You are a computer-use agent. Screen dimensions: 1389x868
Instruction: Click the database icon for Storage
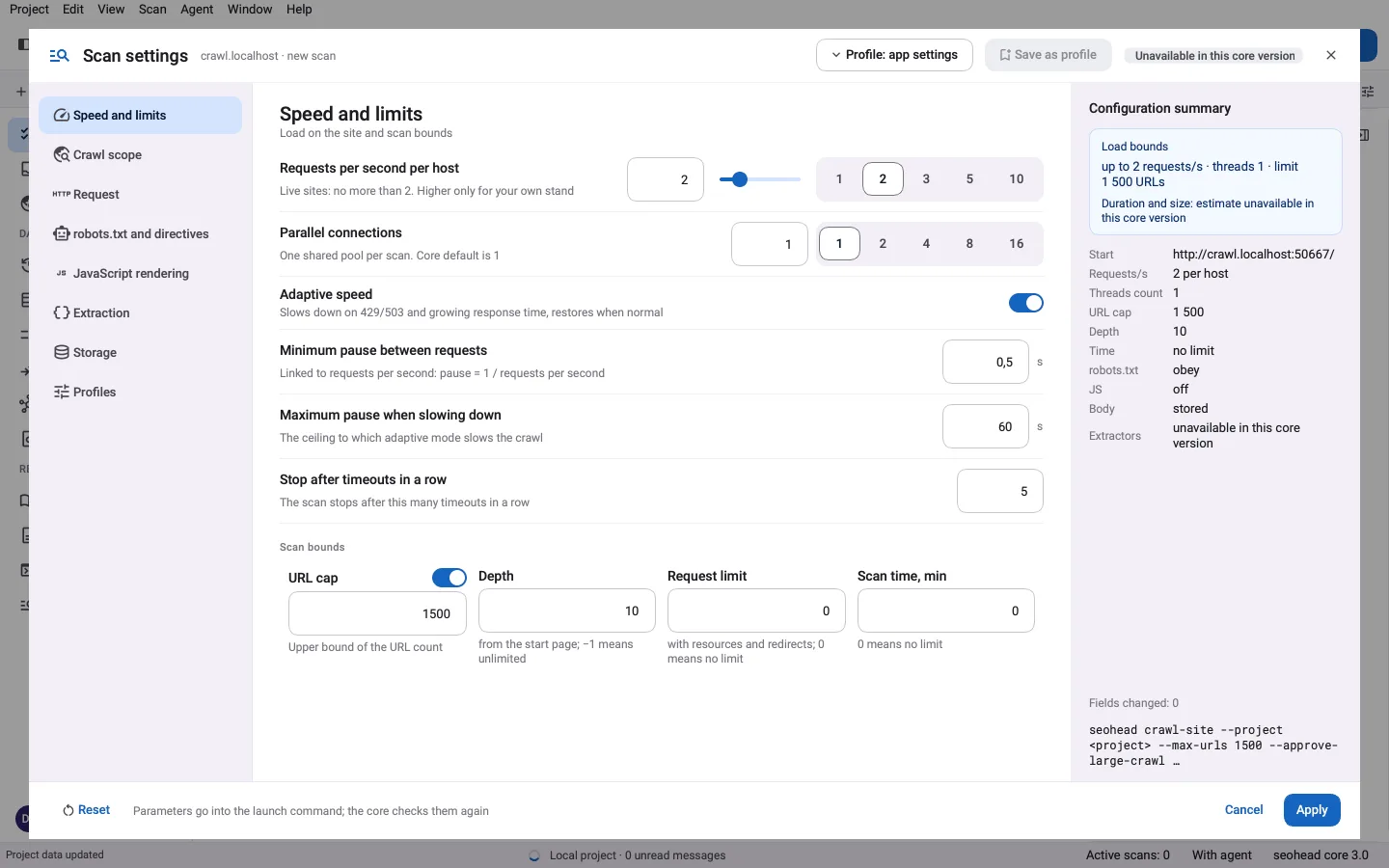(x=62, y=353)
